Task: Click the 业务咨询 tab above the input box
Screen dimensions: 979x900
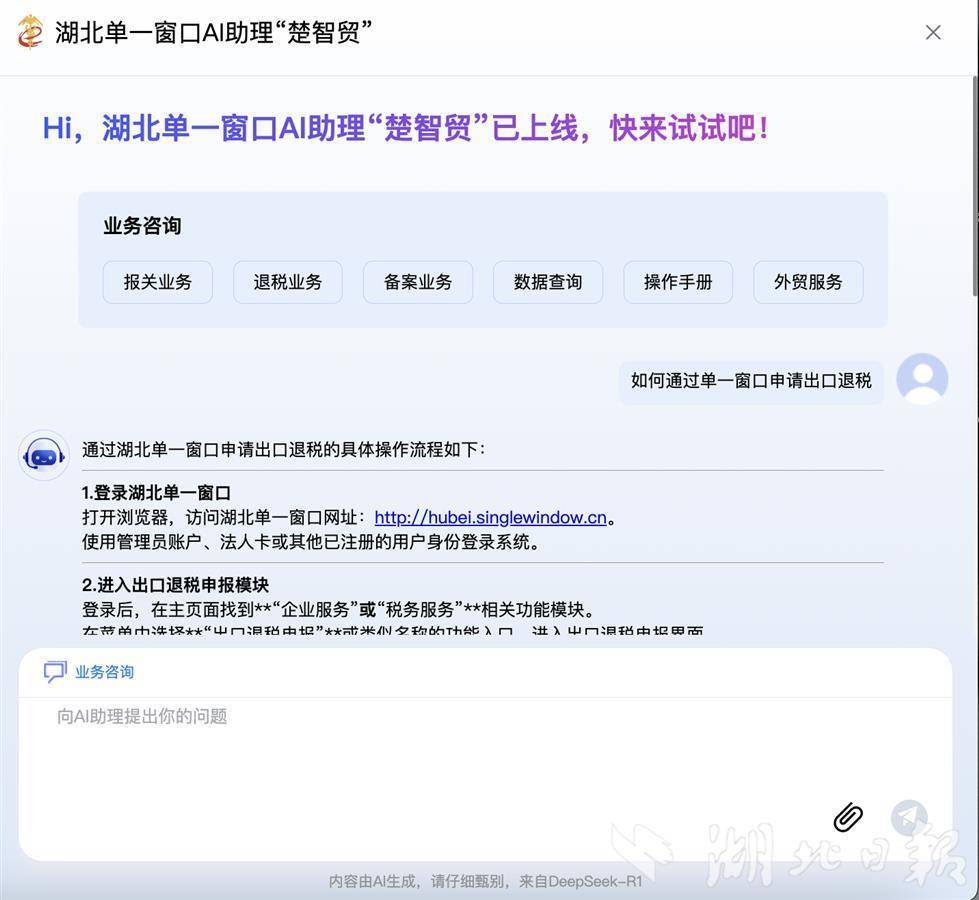Action: (89, 672)
